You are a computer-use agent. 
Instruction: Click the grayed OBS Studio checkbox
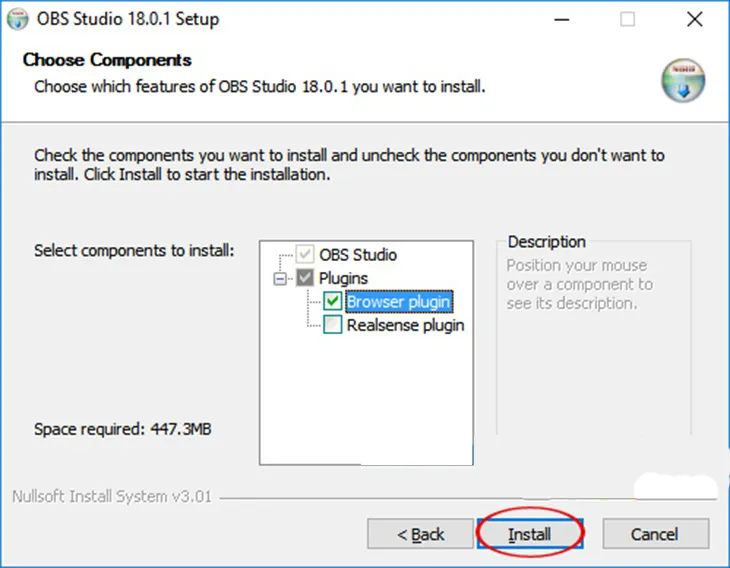tap(306, 254)
